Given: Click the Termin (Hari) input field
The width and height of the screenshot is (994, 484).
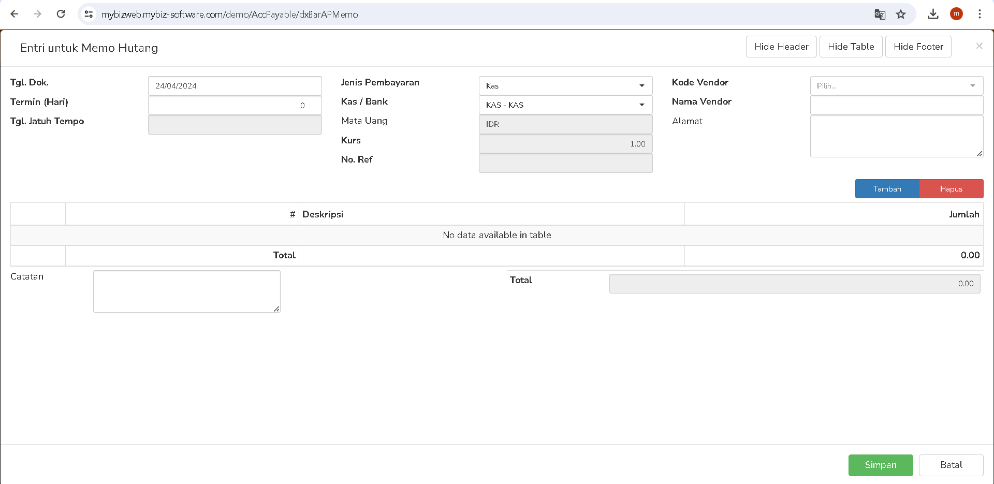Looking at the screenshot, I should (235, 105).
